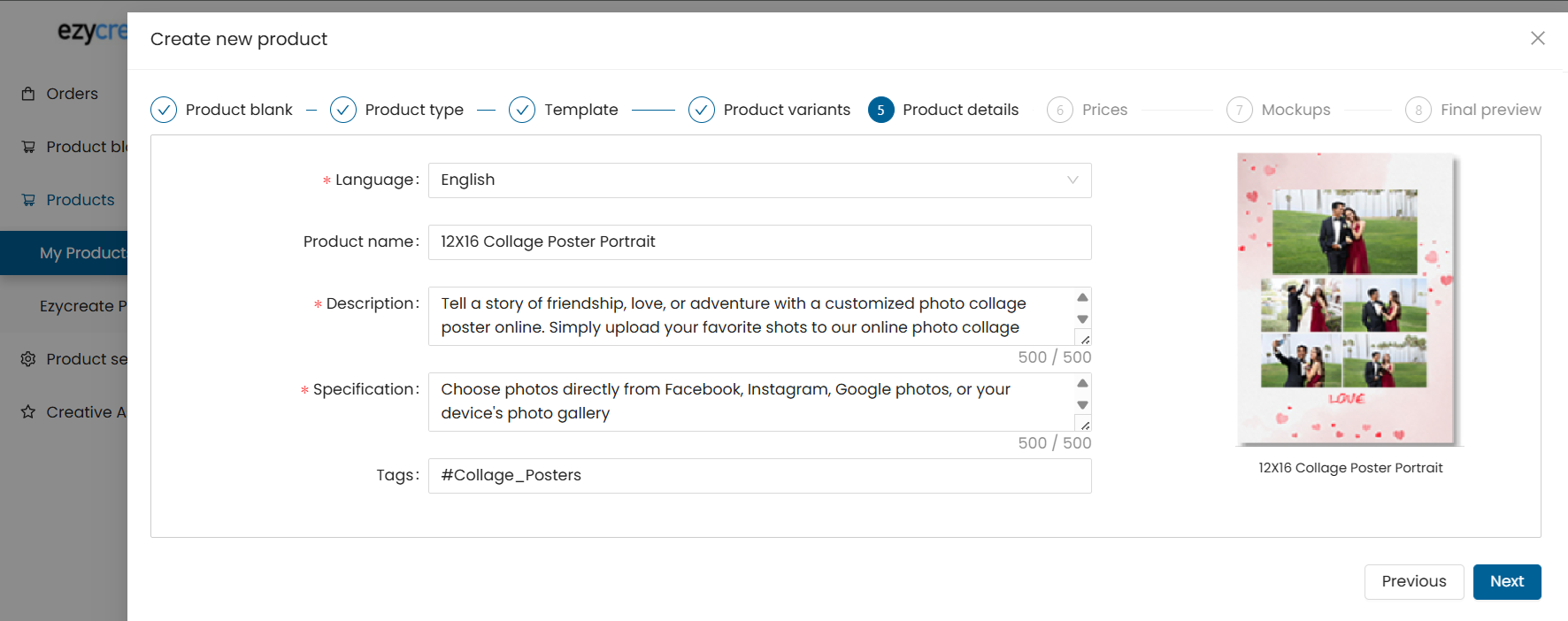Click into the Product name field
Viewport: 1568px width, 621px height.
pos(759,242)
